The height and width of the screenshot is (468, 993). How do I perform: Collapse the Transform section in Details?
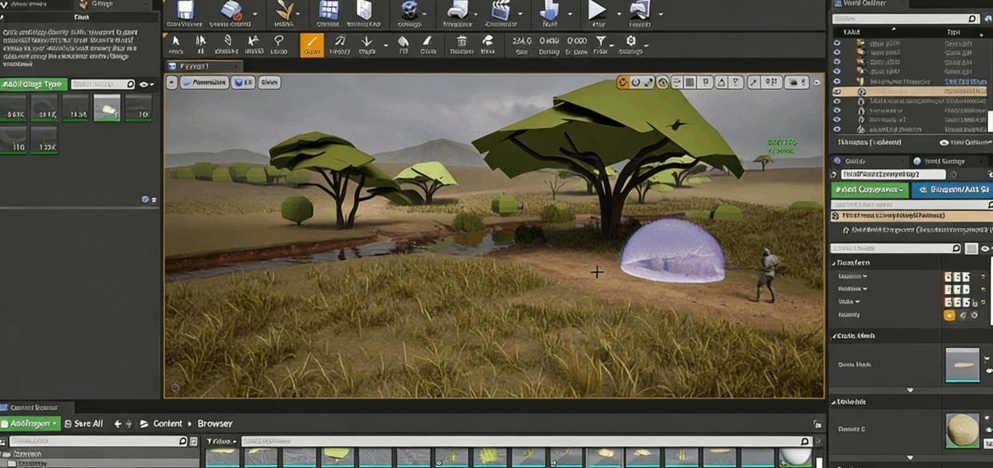point(835,263)
